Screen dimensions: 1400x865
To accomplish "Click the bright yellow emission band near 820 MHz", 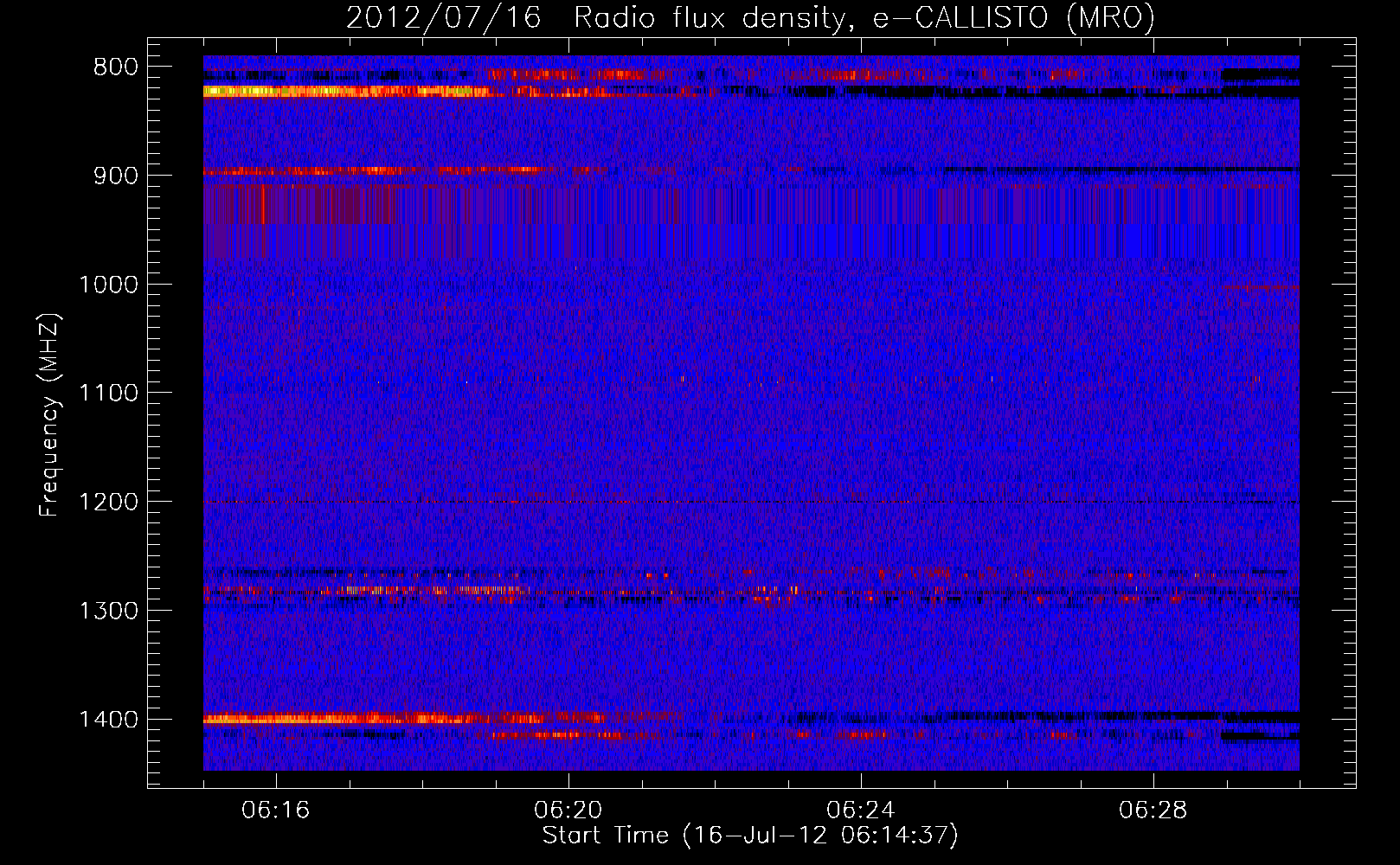I will coord(346,91).
